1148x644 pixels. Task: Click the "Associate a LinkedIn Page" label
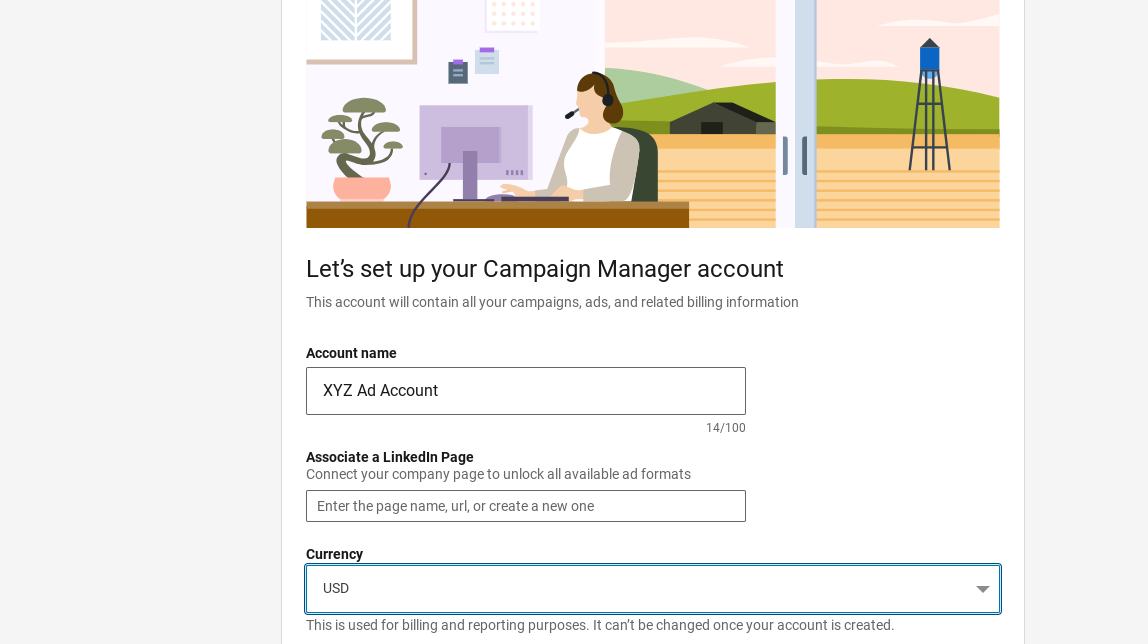pos(389,457)
